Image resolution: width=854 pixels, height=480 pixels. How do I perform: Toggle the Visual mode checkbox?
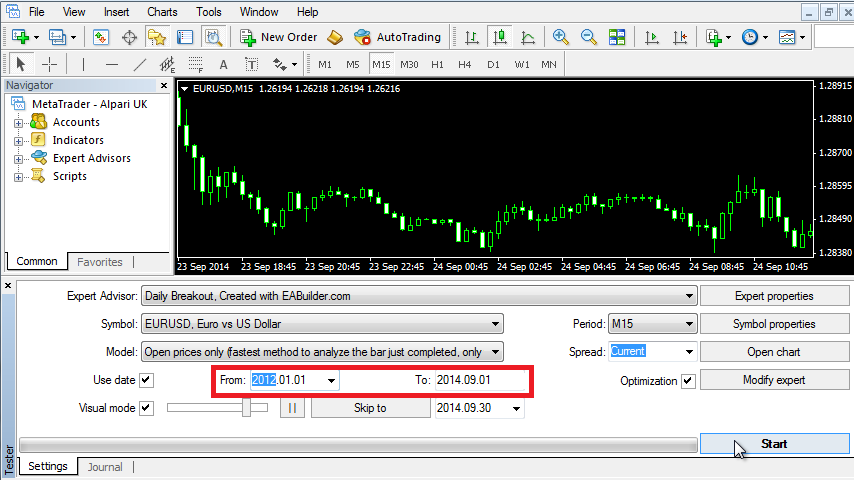click(x=147, y=408)
